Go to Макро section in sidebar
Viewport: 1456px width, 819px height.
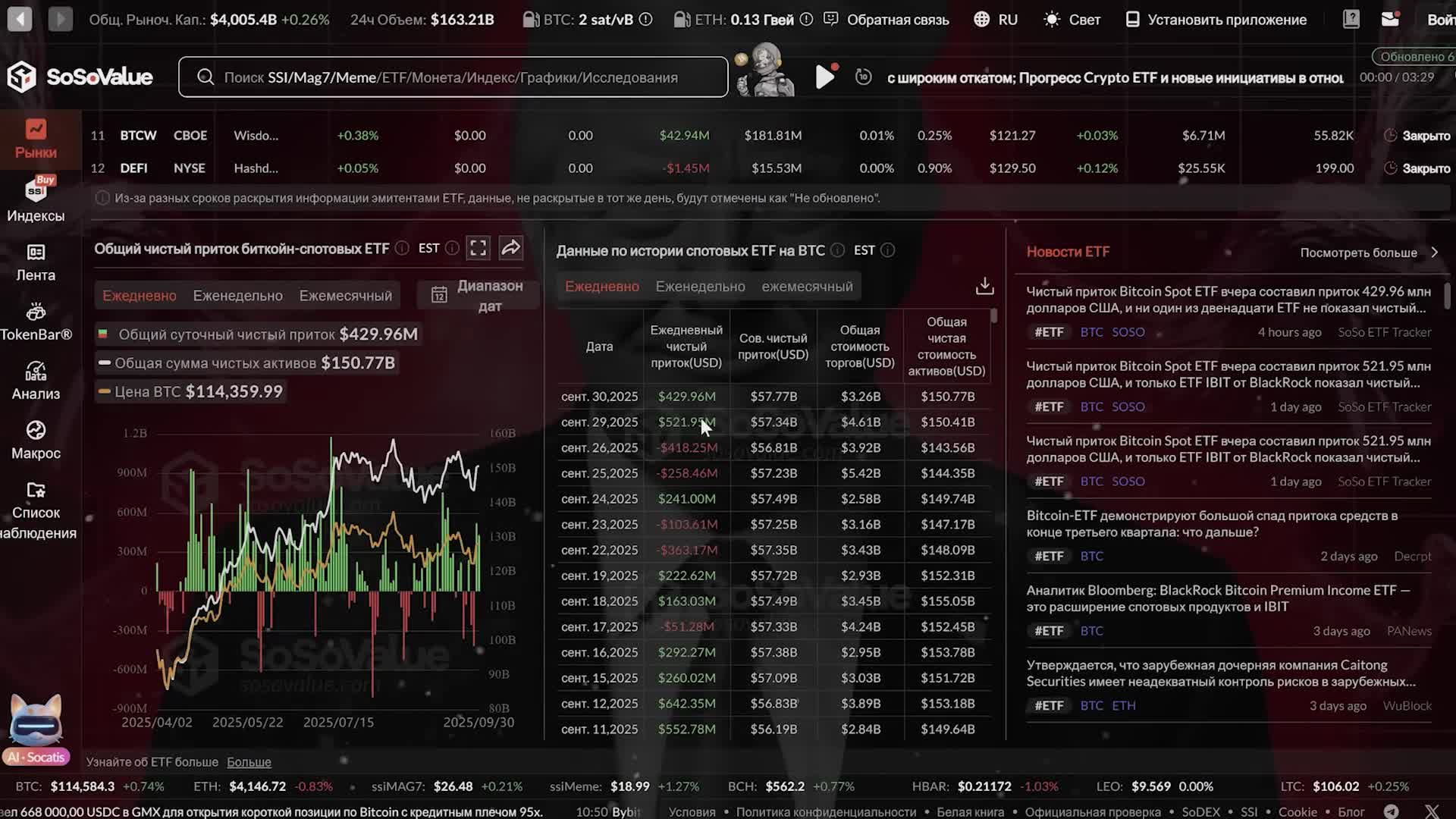(x=36, y=440)
